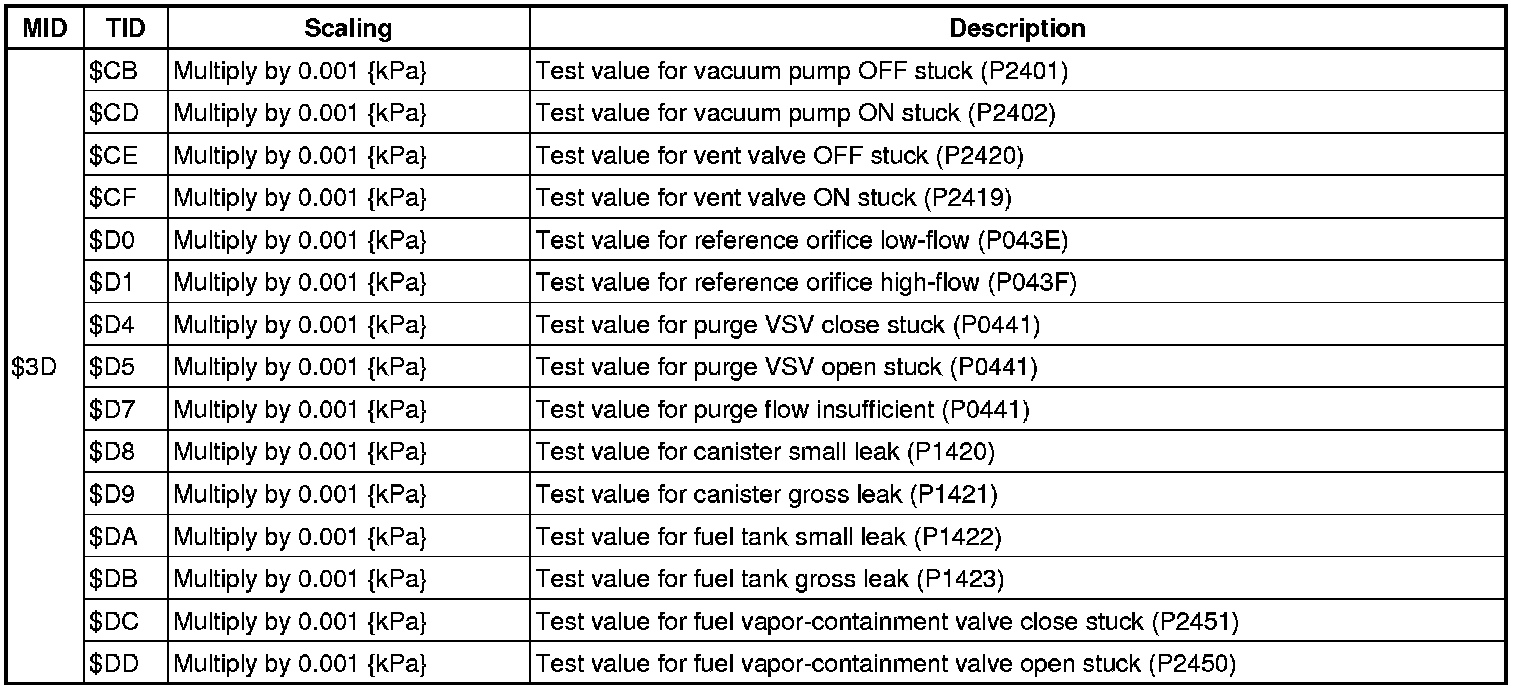Click canister small leak (P1420) description
This screenshot has height=690, width=1520.
pyautogui.click(x=766, y=452)
